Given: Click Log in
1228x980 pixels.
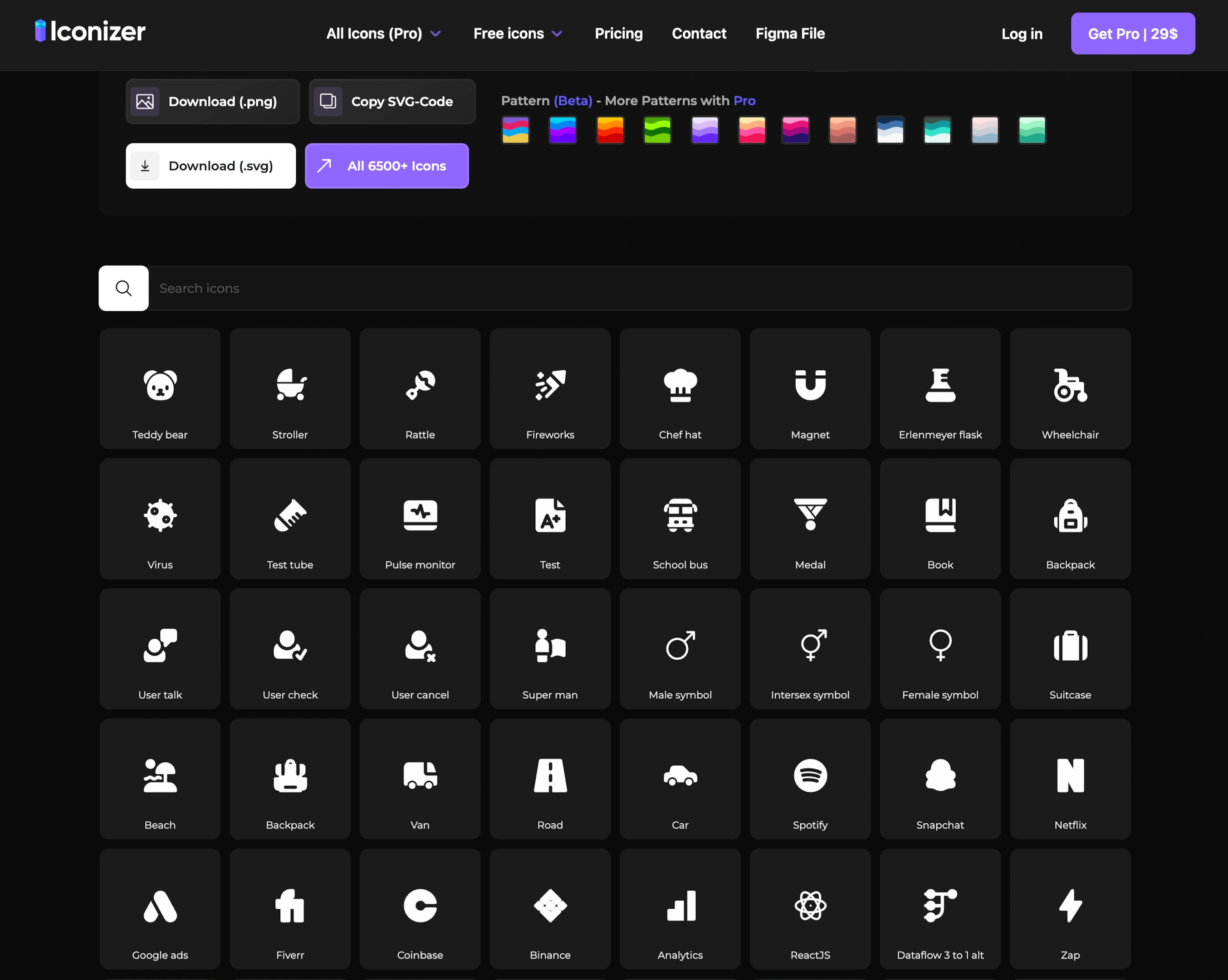Looking at the screenshot, I should point(1022,34).
